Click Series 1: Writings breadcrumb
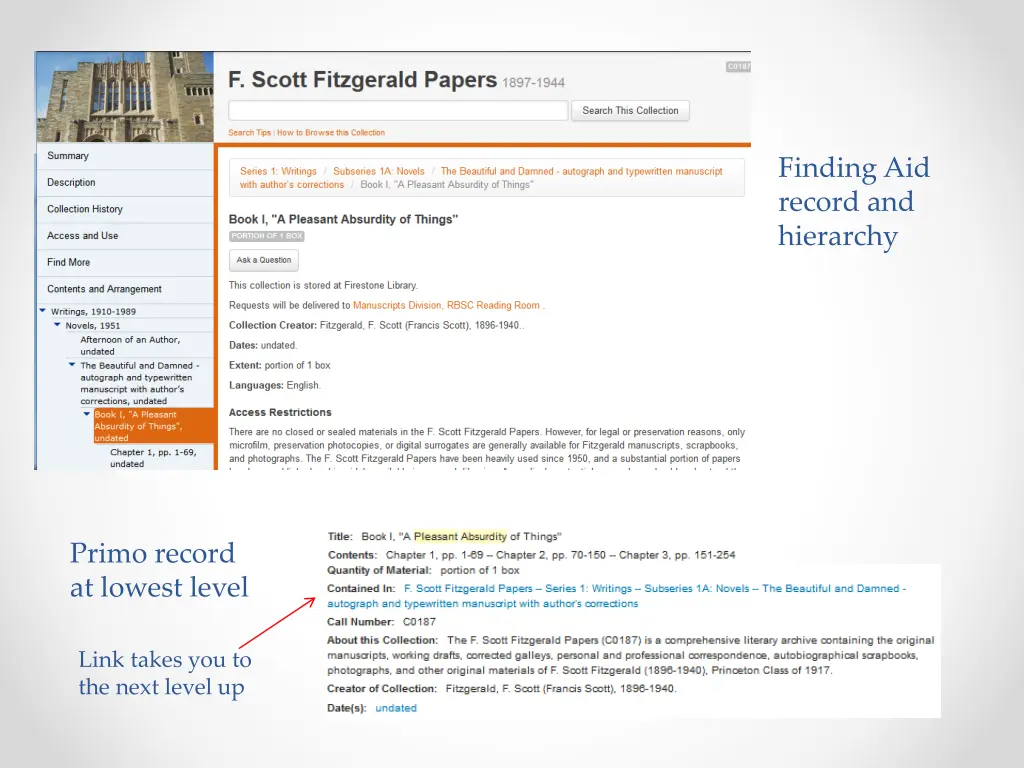This screenshot has width=1024, height=768. click(278, 171)
